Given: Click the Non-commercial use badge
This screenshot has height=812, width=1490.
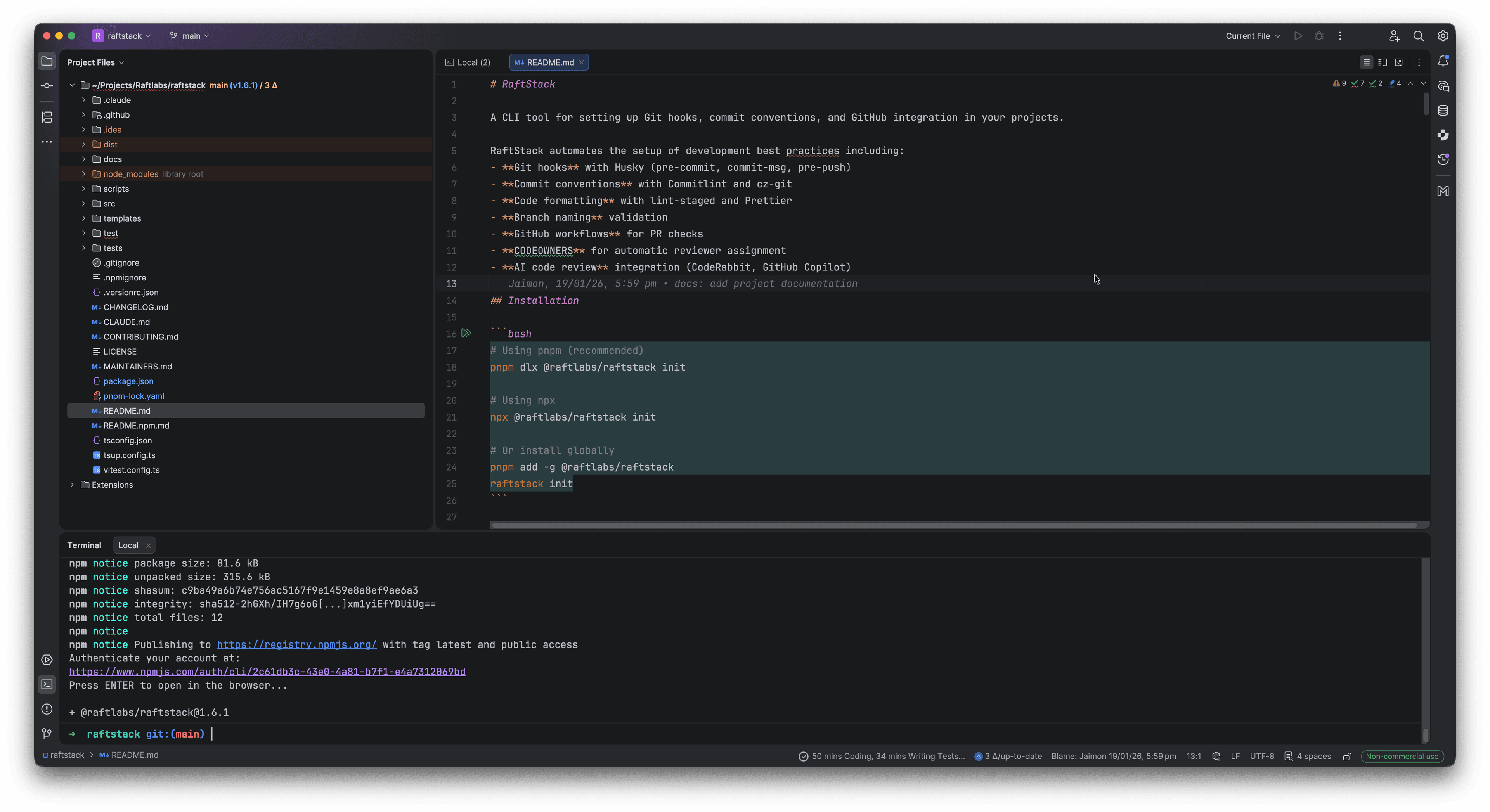Looking at the screenshot, I should (x=1402, y=756).
